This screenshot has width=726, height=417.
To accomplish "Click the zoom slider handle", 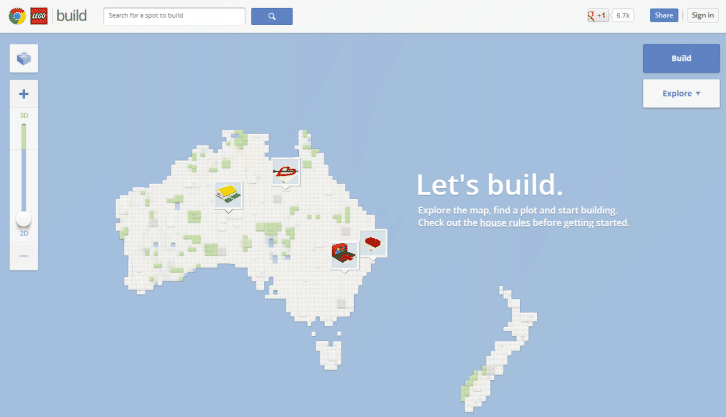I will click(24, 219).
